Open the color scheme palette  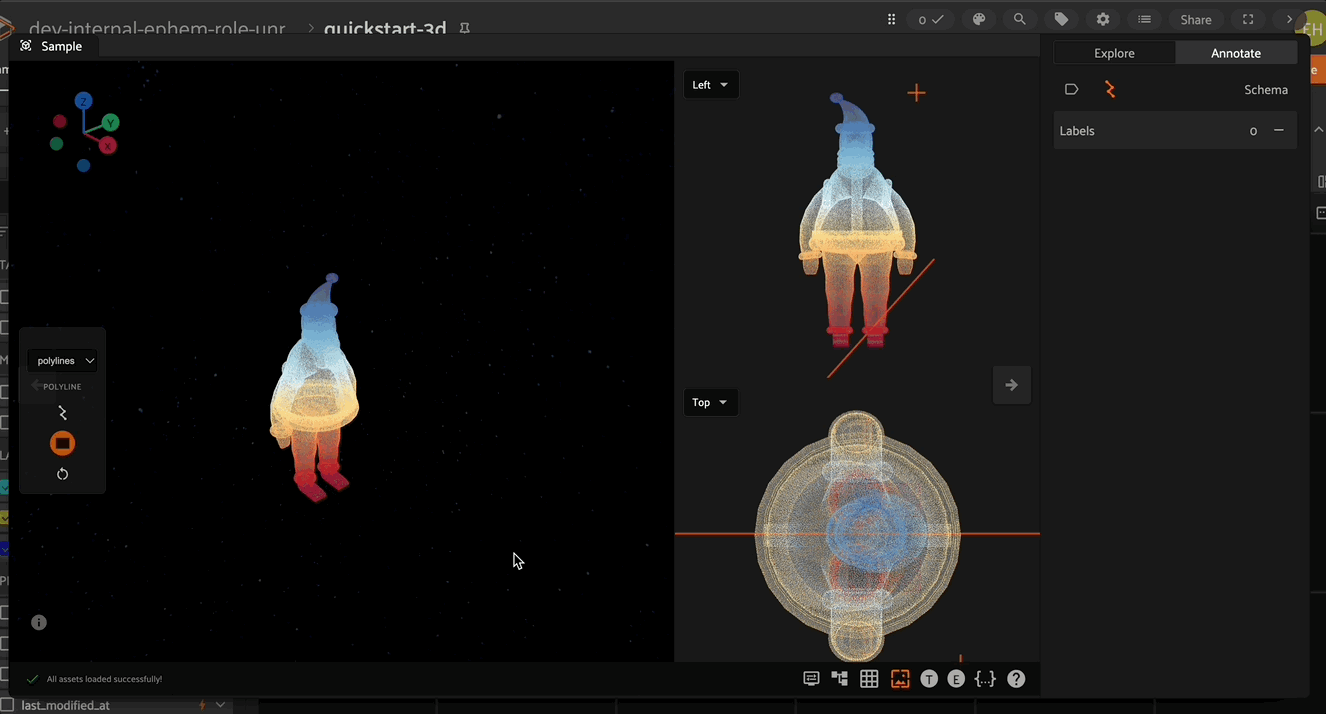(x=979, y=19)
